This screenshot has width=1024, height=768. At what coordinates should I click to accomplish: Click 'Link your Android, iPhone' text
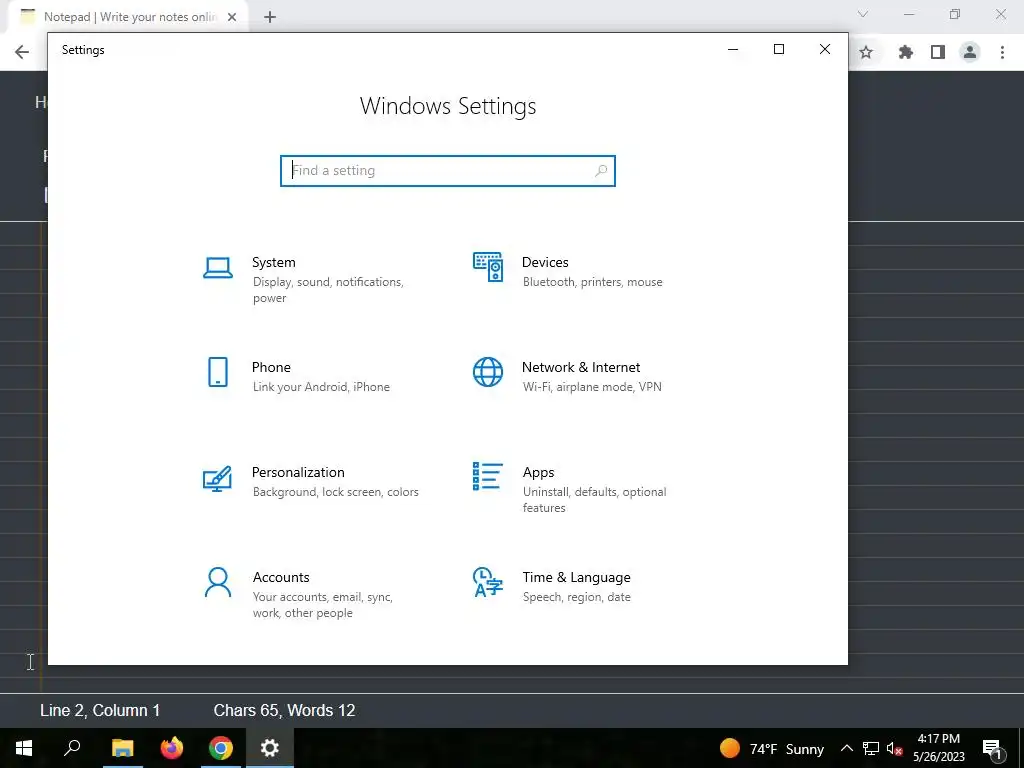click(x=321, y=387)
